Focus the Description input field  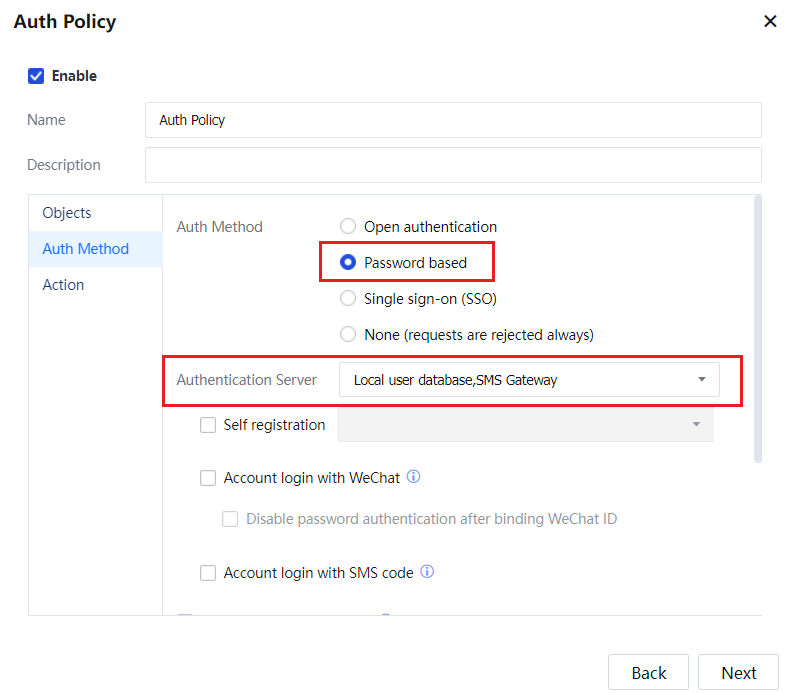(x=453, y=165)
